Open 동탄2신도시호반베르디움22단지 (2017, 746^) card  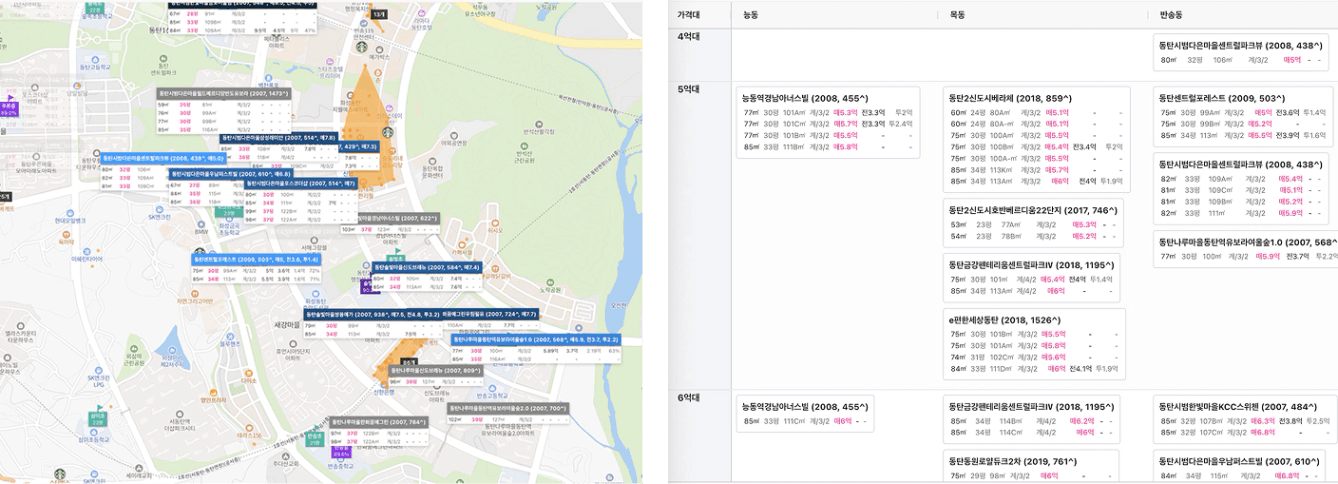click(1035, 222)
